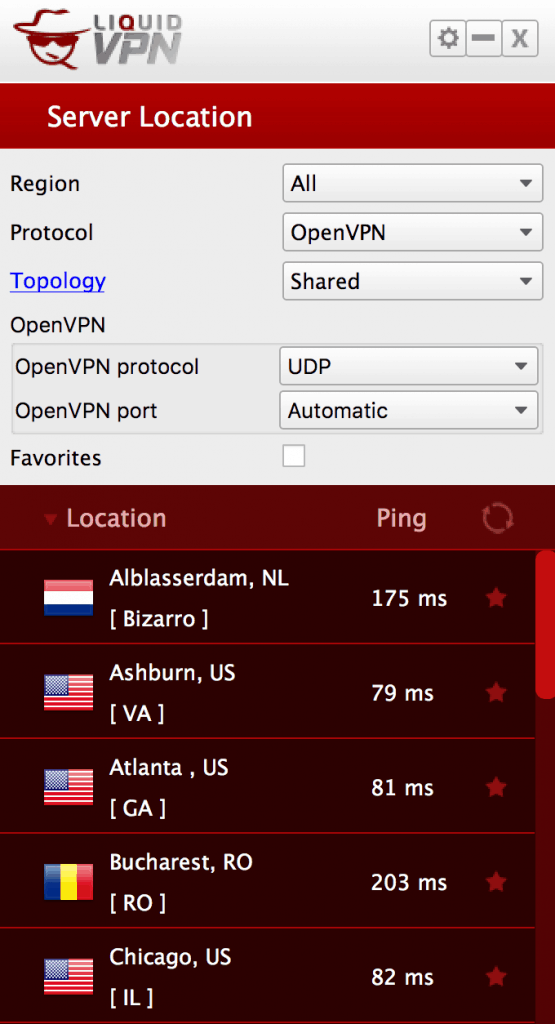Select OpenVPN protocol UDP dropdown
555x1024 pixels.
point(409,366)
